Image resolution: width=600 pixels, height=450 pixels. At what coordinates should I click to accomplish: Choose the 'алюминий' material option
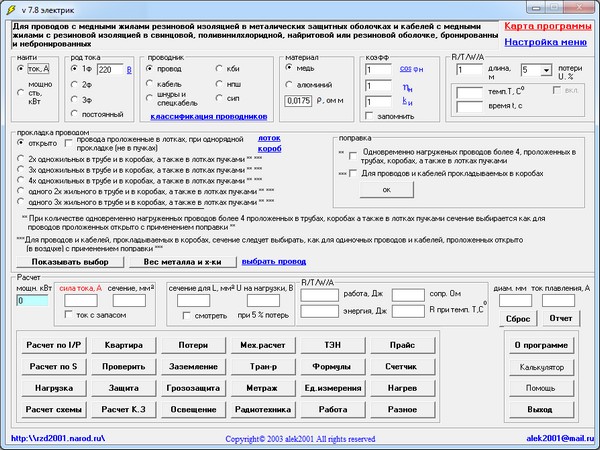(287, 85)
